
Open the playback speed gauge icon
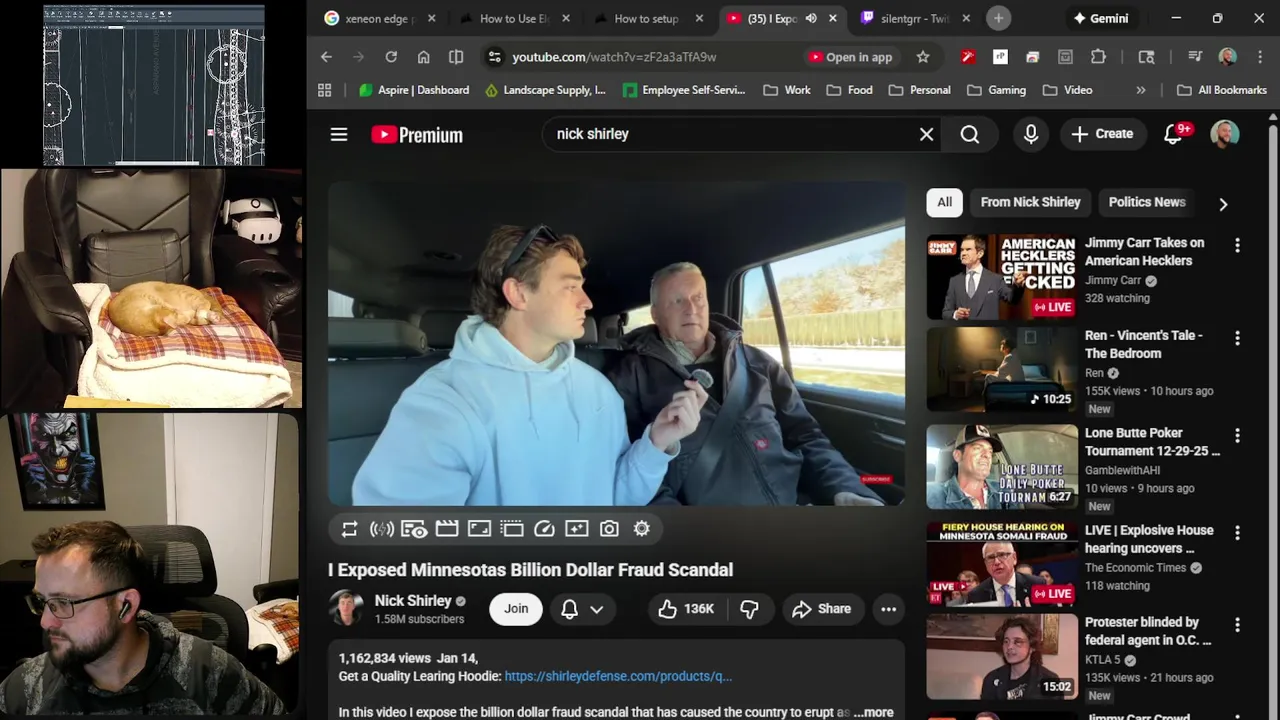coord(544,529)
